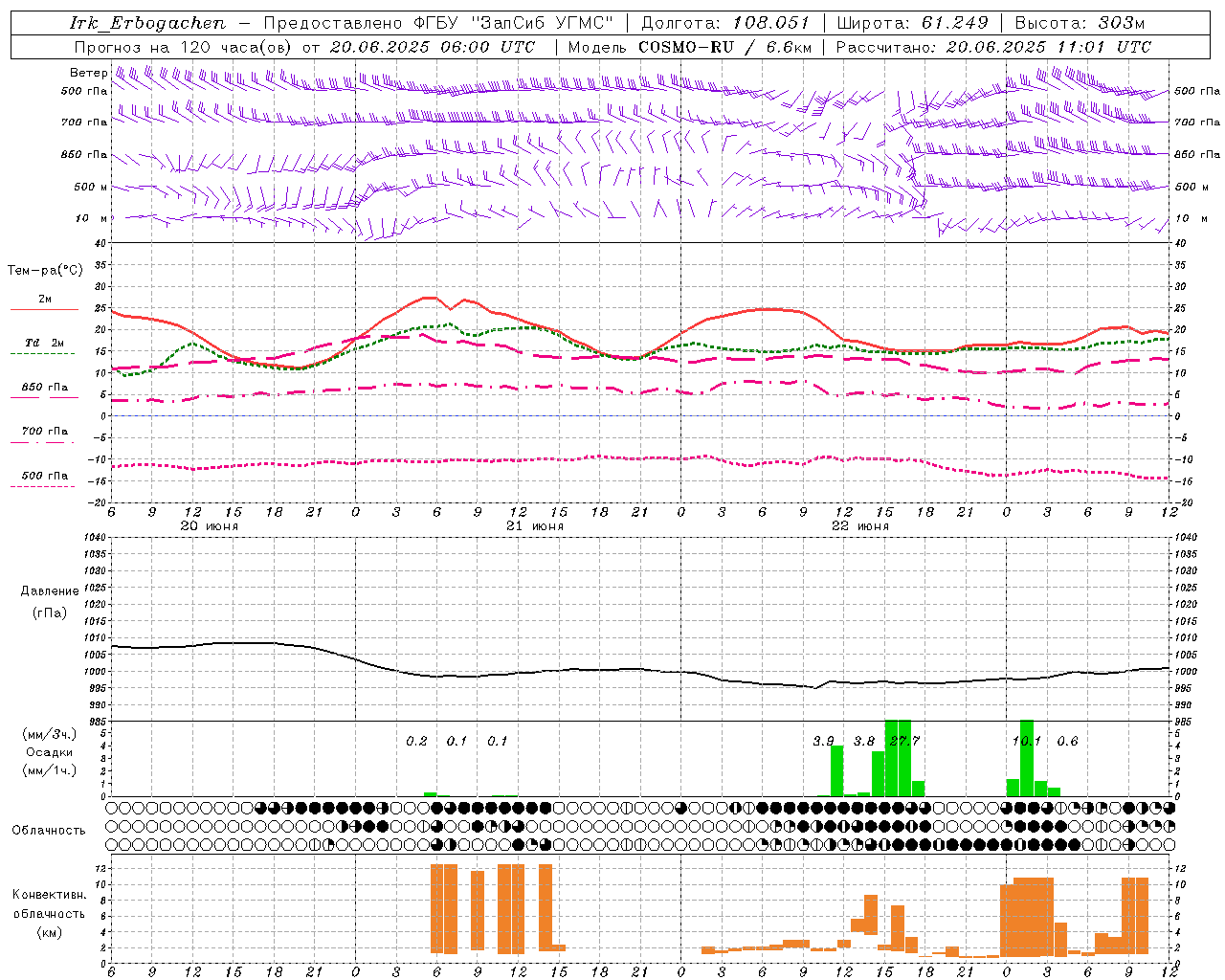Click the black pressure curve line
The height and width of the screenshot is (980, 1225).
639,669
